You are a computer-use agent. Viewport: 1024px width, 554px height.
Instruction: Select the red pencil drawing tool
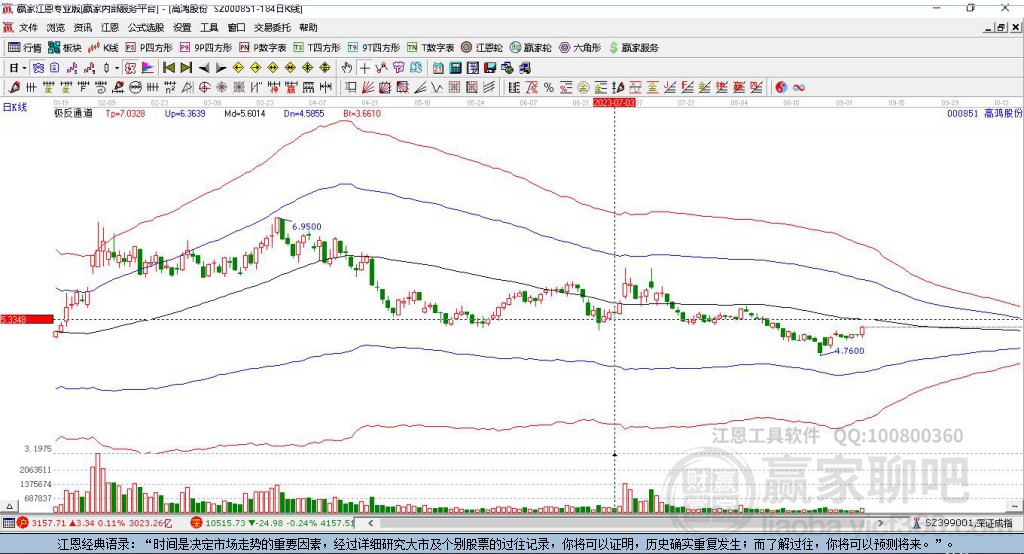click(14, 87)
